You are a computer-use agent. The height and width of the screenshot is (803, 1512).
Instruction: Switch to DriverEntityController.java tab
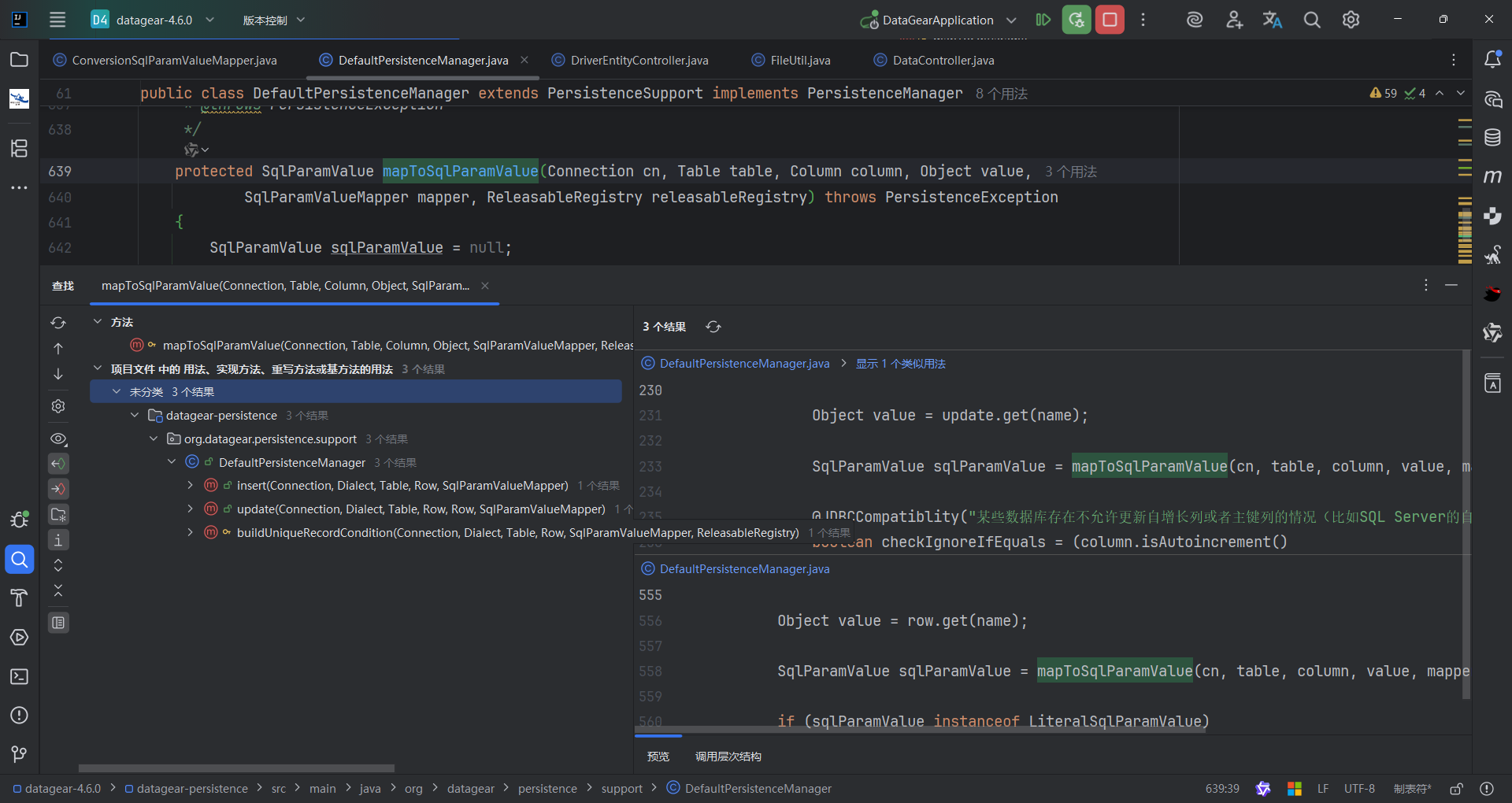coord(630,60)
